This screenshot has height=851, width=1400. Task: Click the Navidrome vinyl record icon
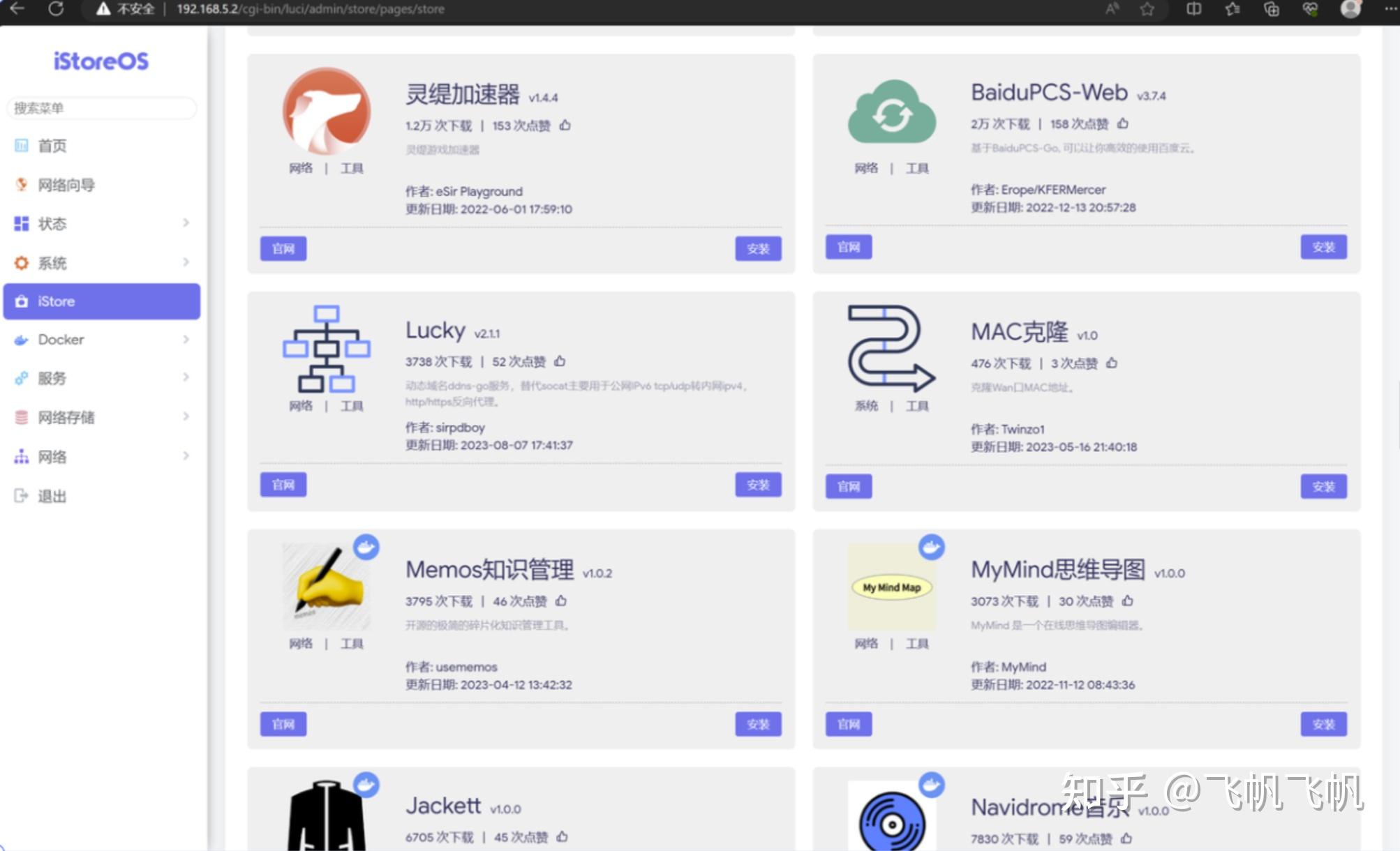pyautogui.click(x=891, y=823)
